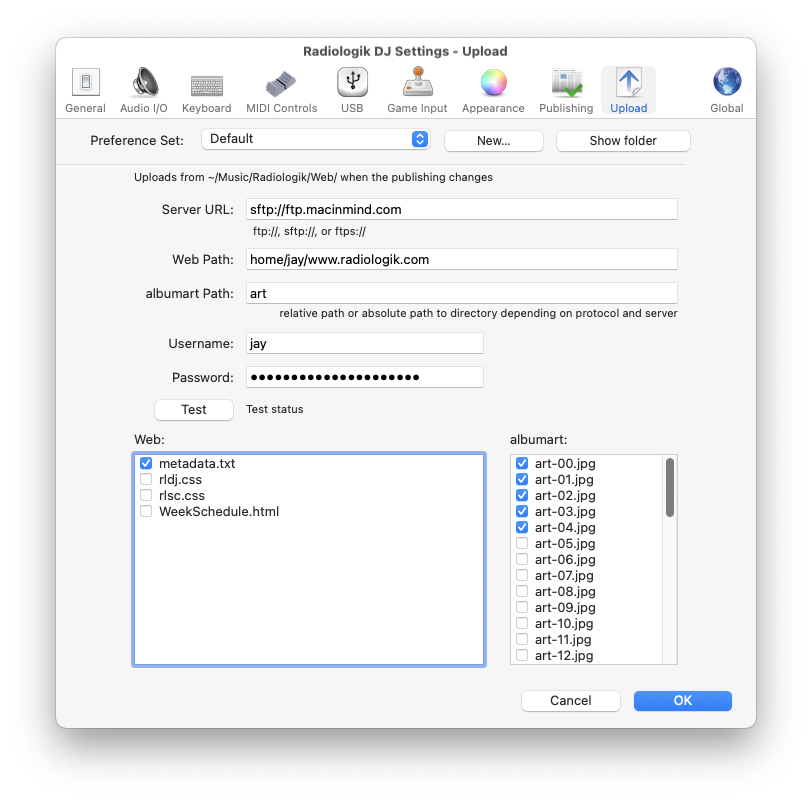Uncheck metadata.txt in the Web list
The height and width of the screenshot is (802, 812).
pos(145,463)
